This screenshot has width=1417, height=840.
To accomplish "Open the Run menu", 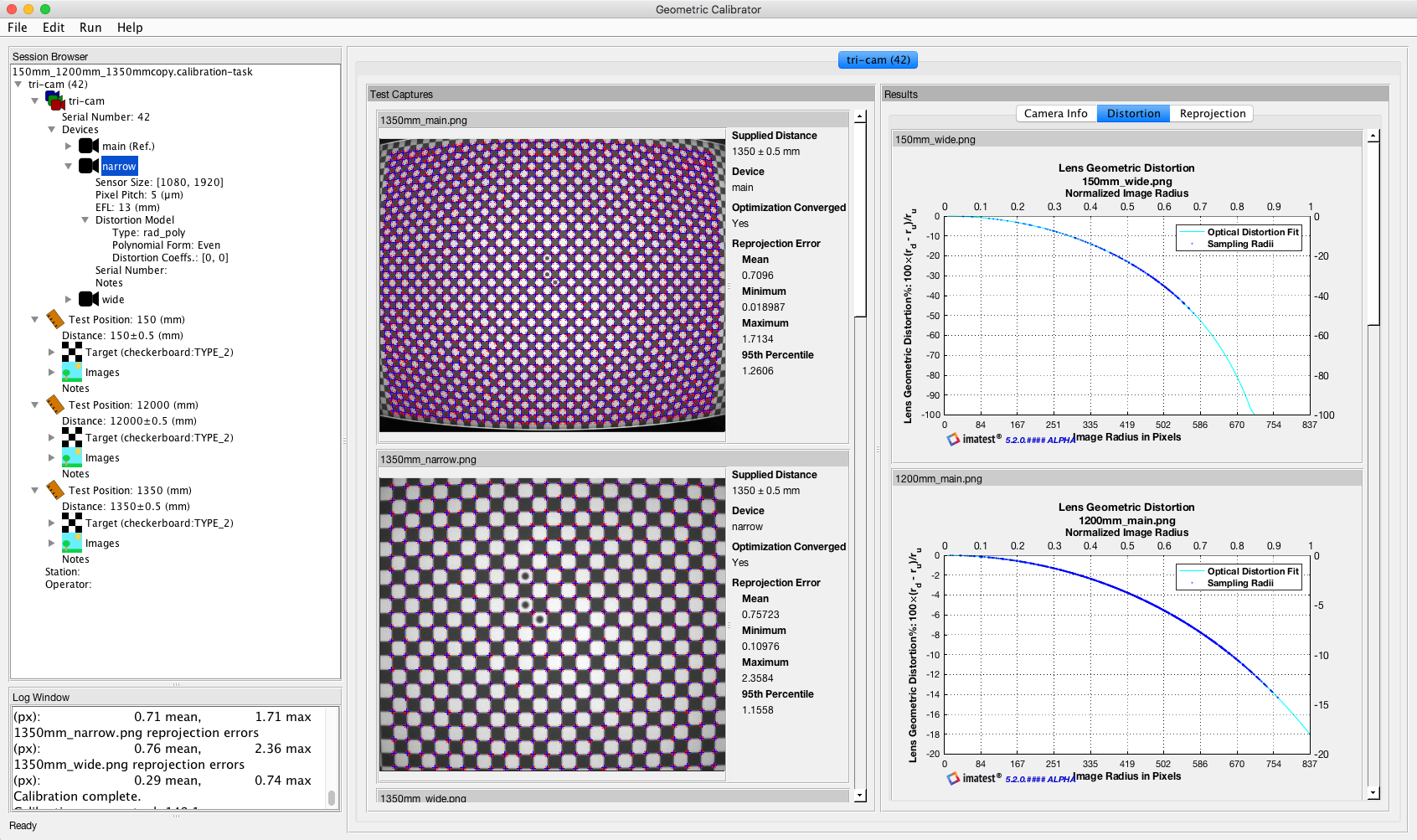I will pos(90,28).
